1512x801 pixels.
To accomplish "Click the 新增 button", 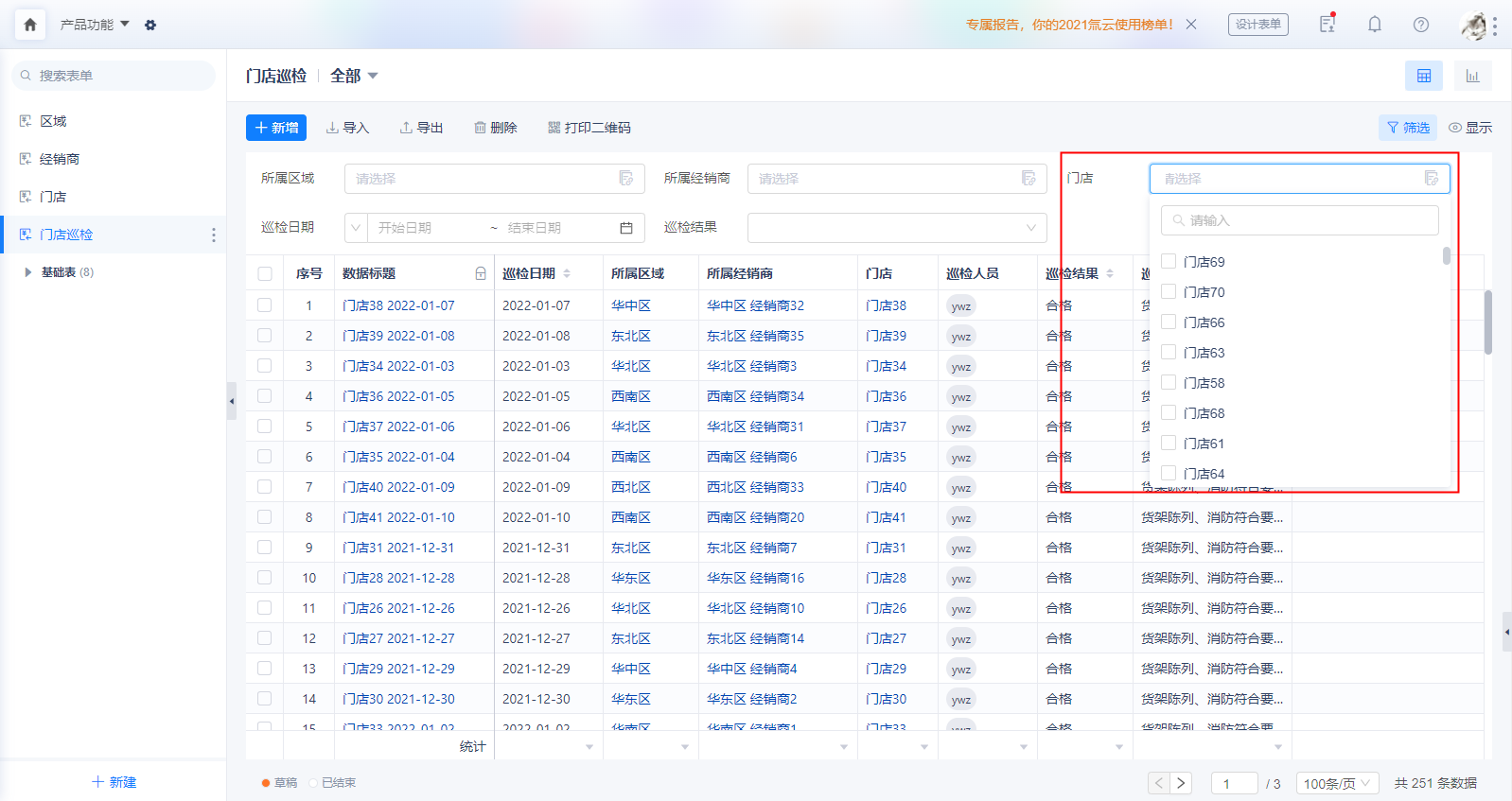I will tap(276, 128).
